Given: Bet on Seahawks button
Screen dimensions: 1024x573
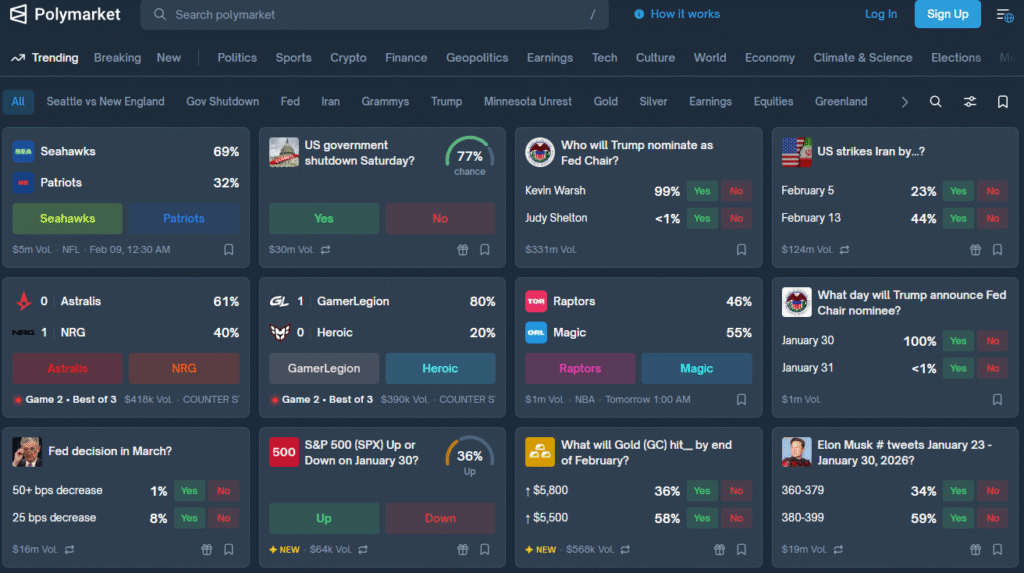Looking at the screenshot, I should [x=67, y=219].
